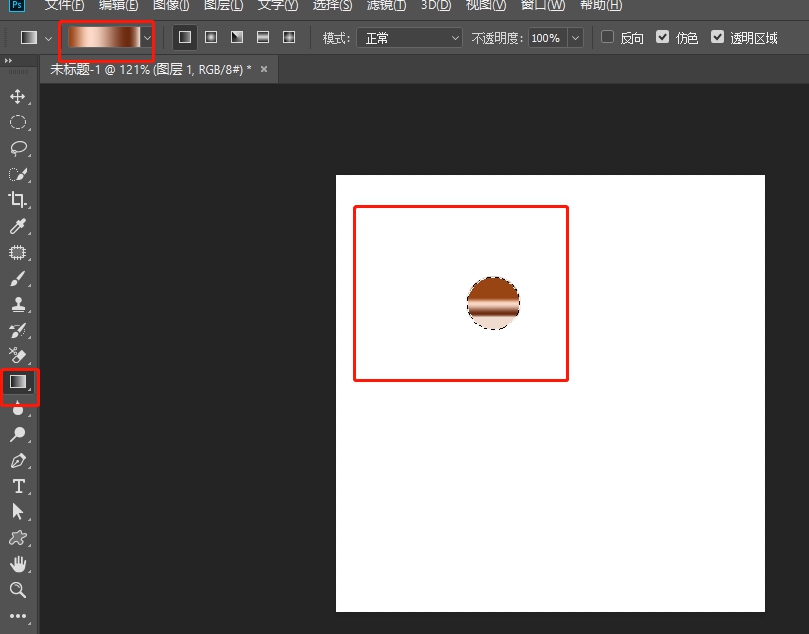
Task: Select the Lasso tool
Action: 18,148
